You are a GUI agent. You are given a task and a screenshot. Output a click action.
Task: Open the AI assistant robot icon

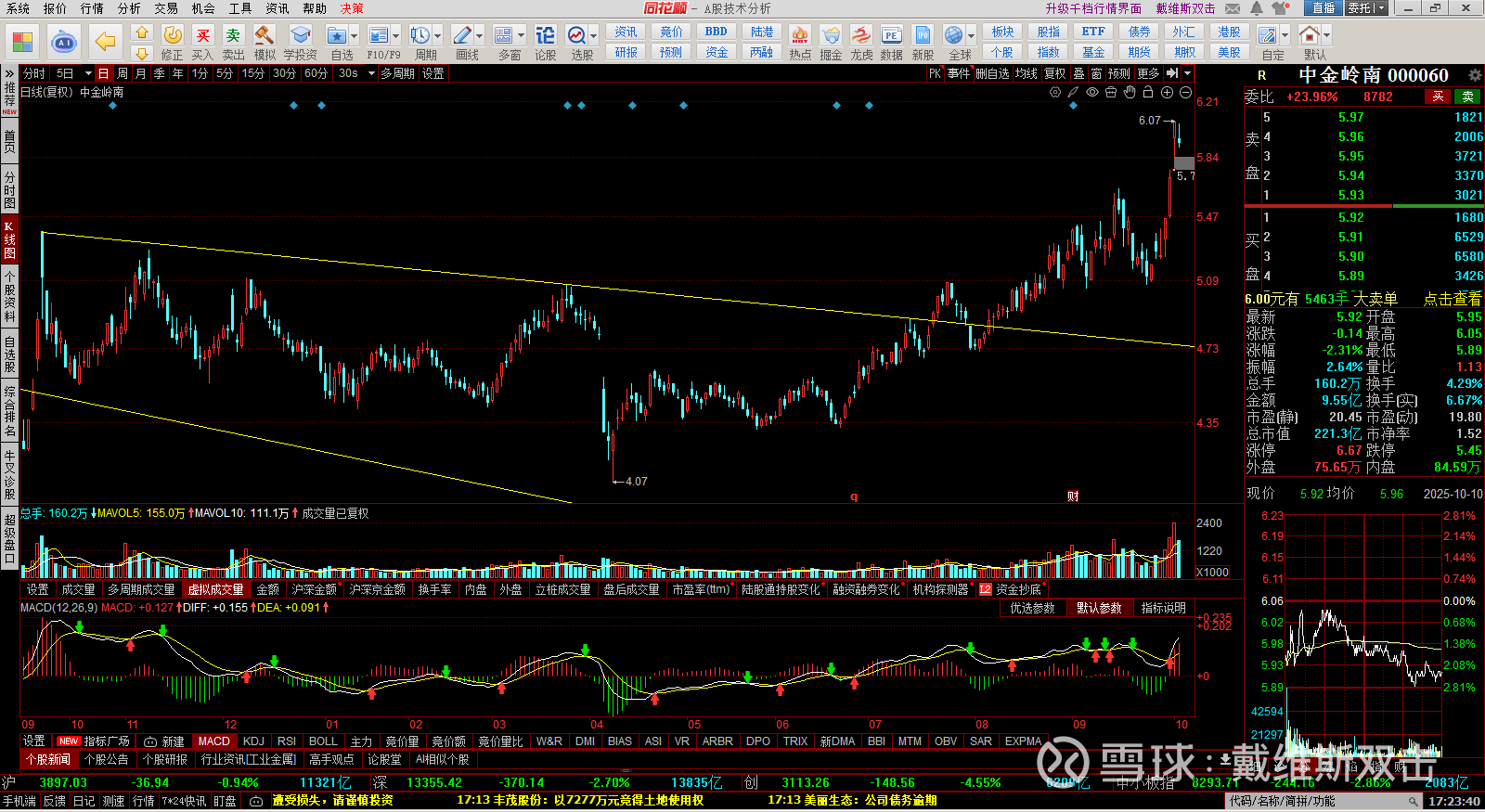coord(64,42)
